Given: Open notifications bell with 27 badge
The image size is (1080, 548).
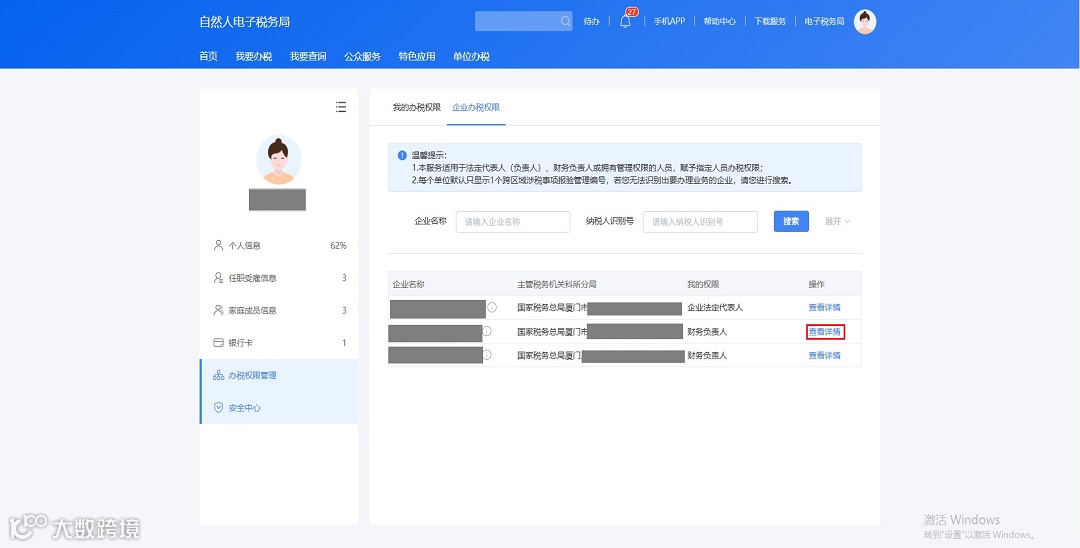Looking at the screenshot, I should (625, 21).
